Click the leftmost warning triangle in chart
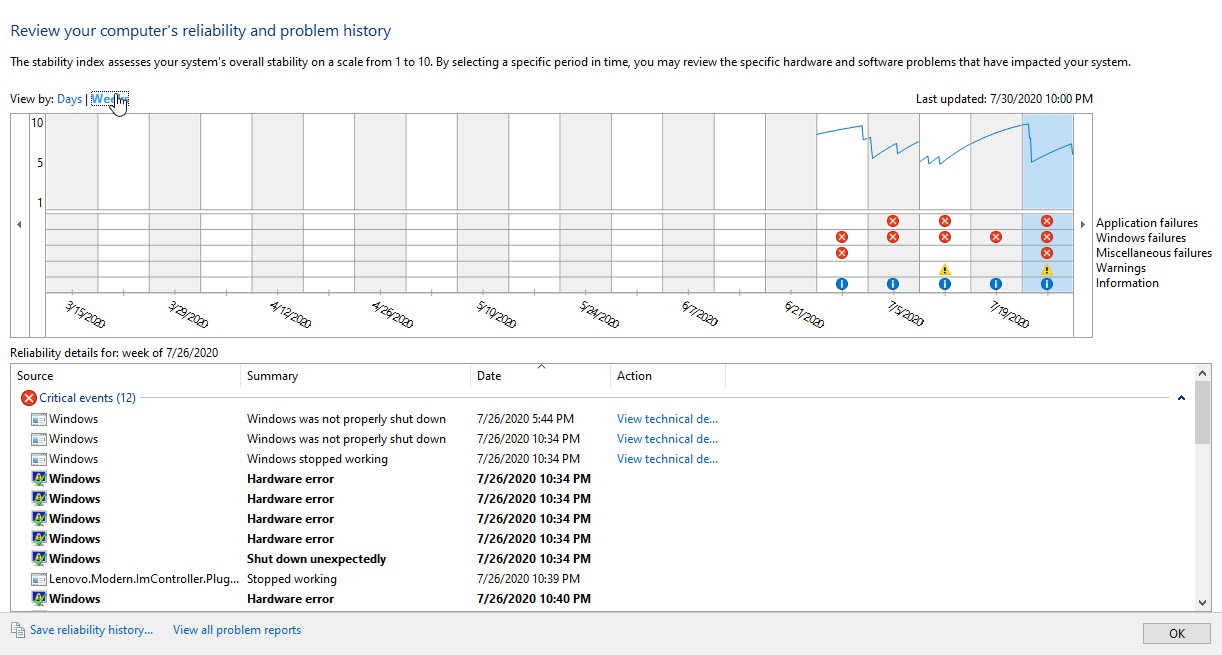 point(944,269)
